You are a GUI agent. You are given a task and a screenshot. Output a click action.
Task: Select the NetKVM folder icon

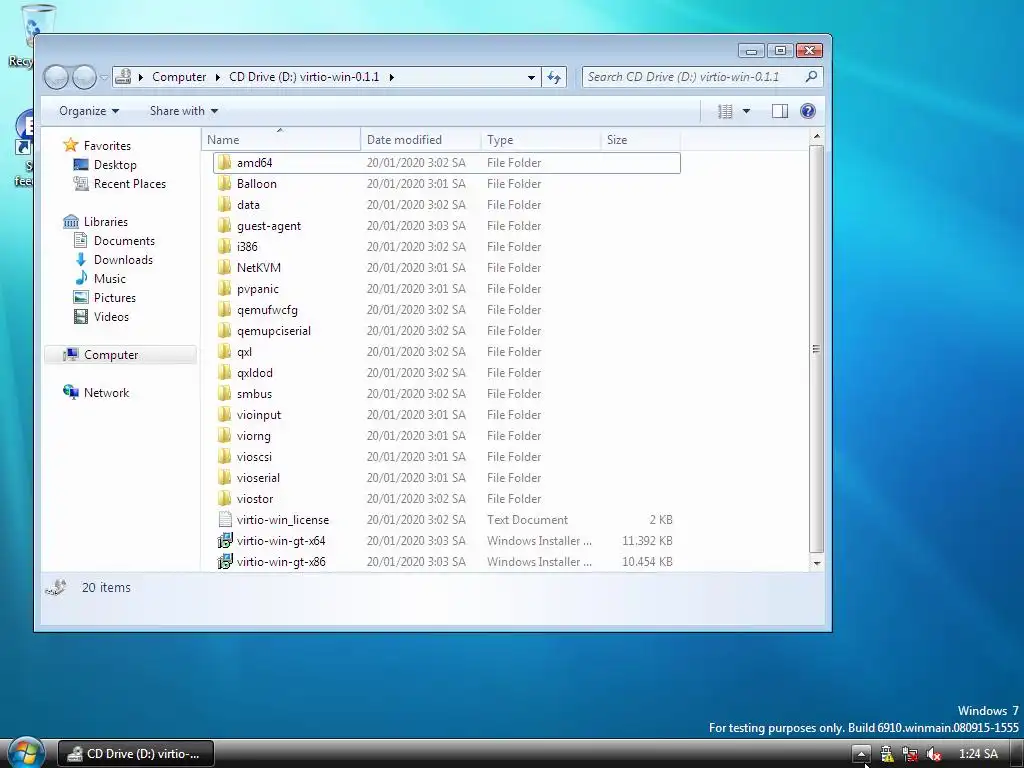pyautogui.click(x=225, y=267)
